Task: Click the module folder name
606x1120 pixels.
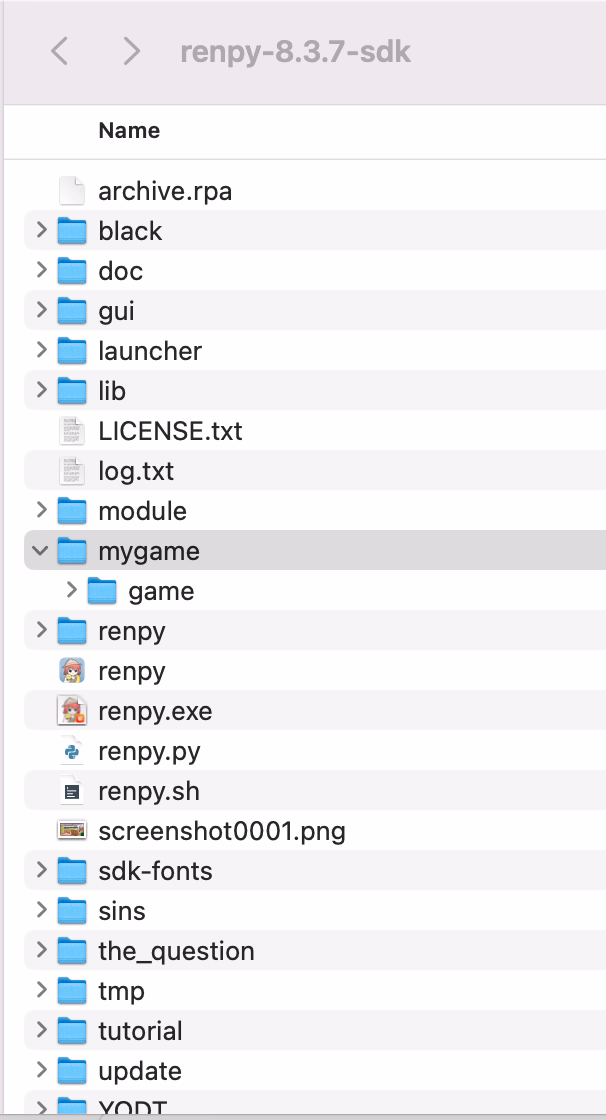Action: (142, 511)
